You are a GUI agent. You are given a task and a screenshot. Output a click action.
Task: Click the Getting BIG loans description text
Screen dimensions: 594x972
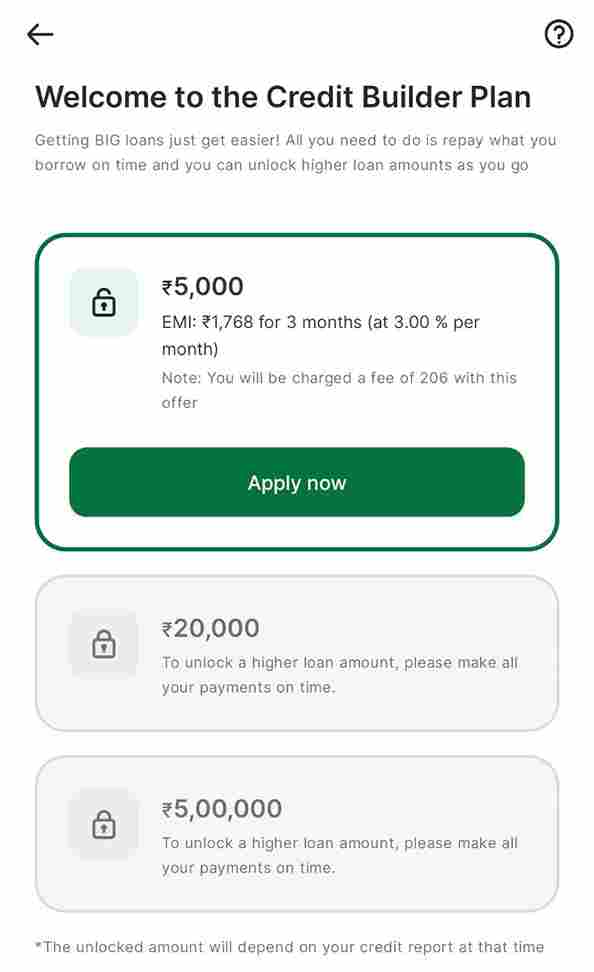(x=296, y=152)
